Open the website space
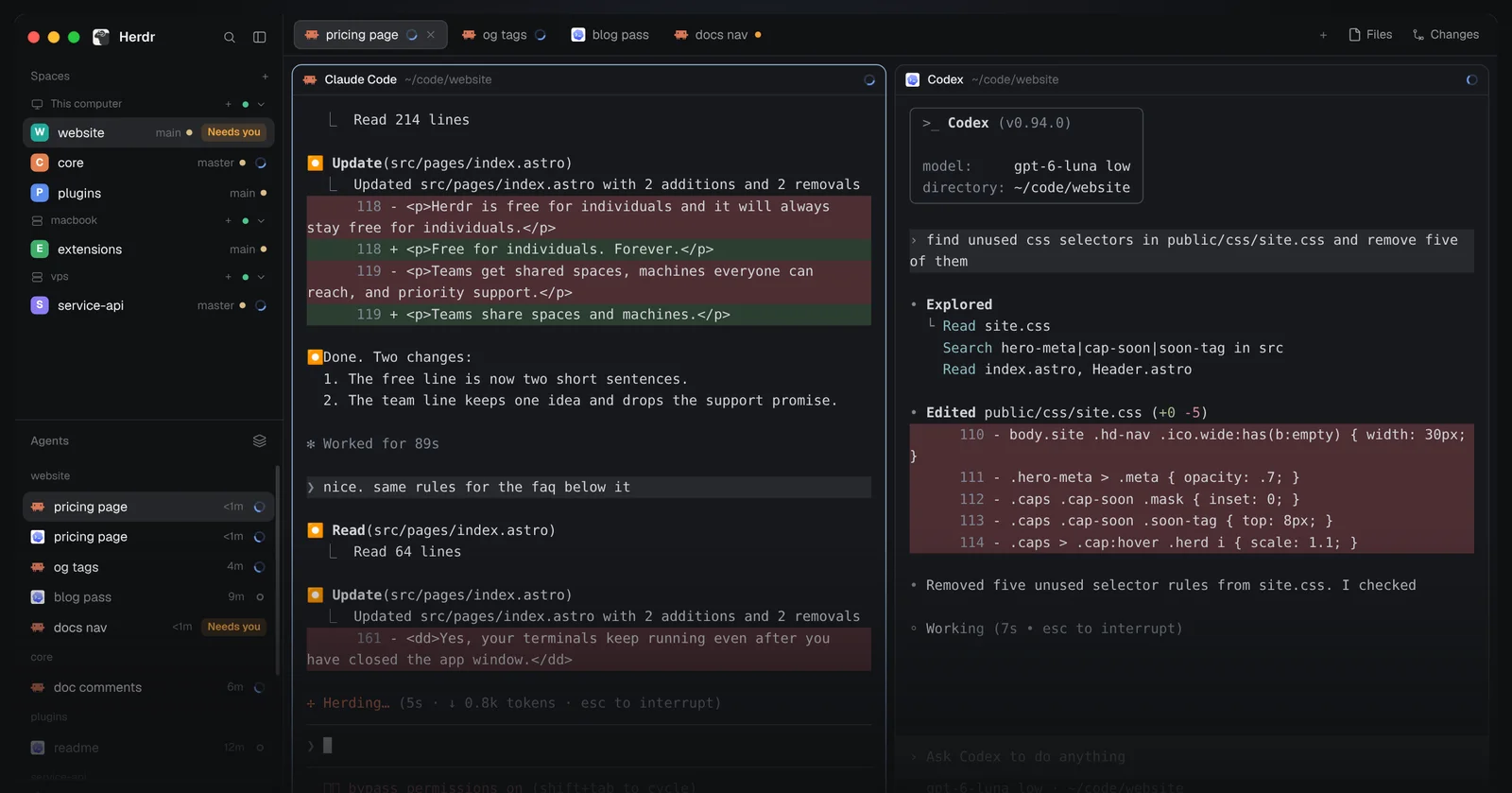 click(148, 132)
